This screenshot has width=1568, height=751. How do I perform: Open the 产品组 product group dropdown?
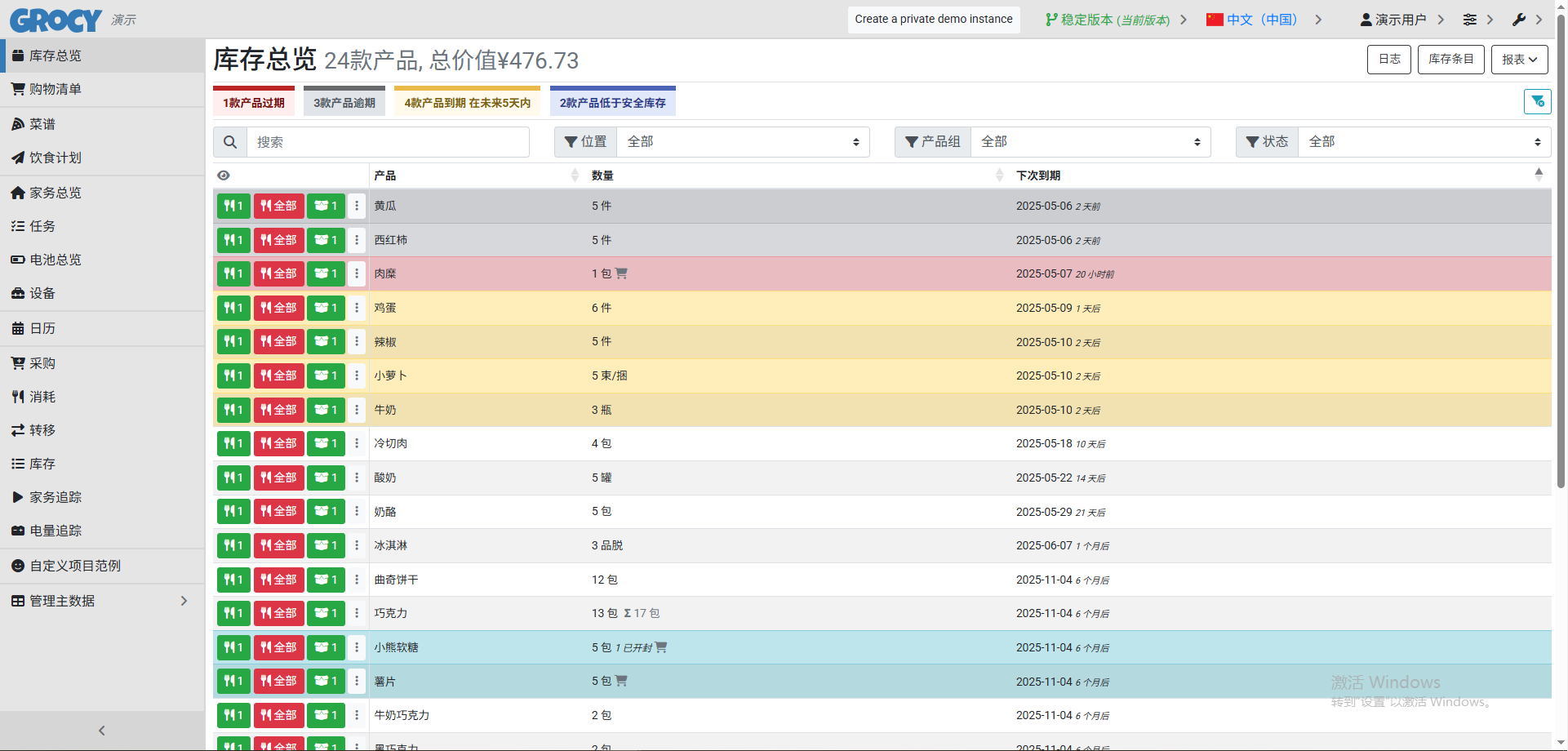1090,142
